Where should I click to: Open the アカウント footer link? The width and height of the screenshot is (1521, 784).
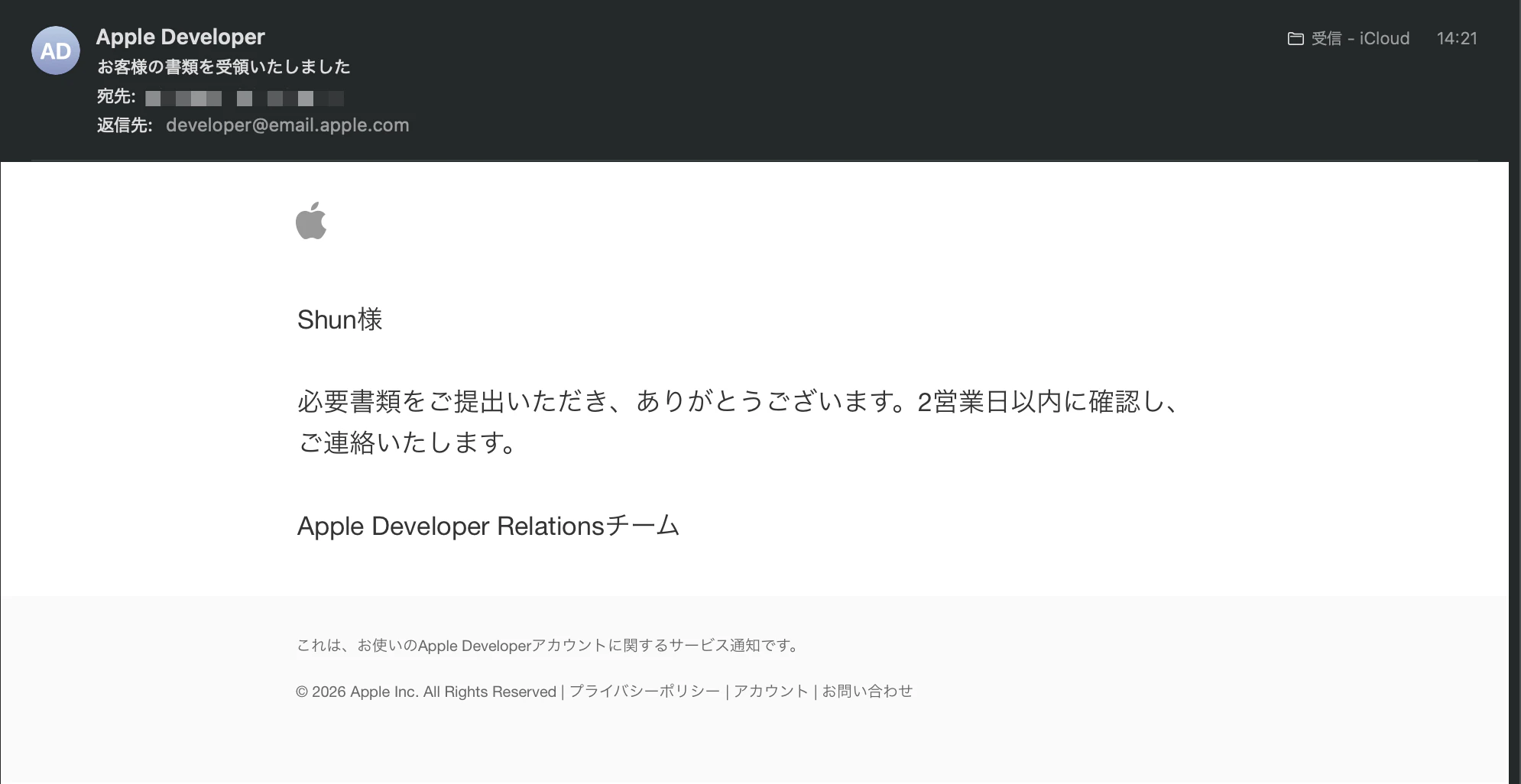pos(770,692)
